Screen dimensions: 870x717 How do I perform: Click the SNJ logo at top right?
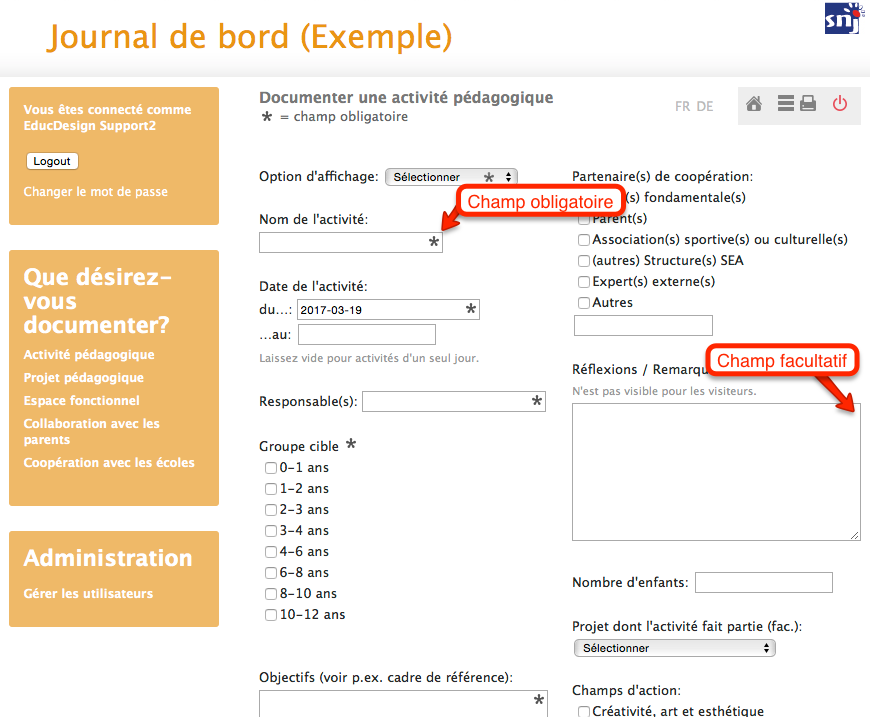coord(841,19)
